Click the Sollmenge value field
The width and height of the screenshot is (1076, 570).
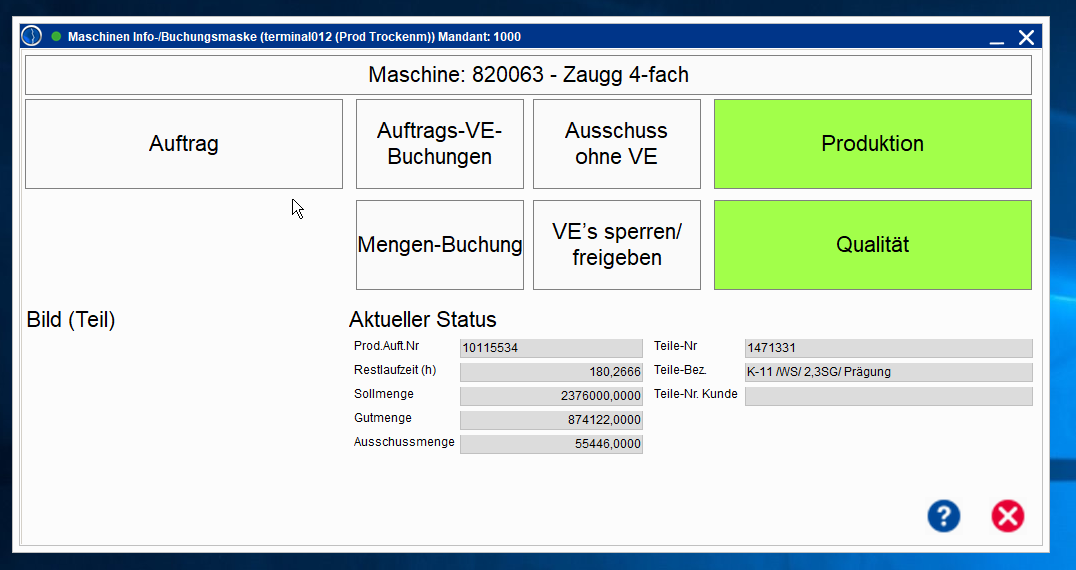pos(551,396)
